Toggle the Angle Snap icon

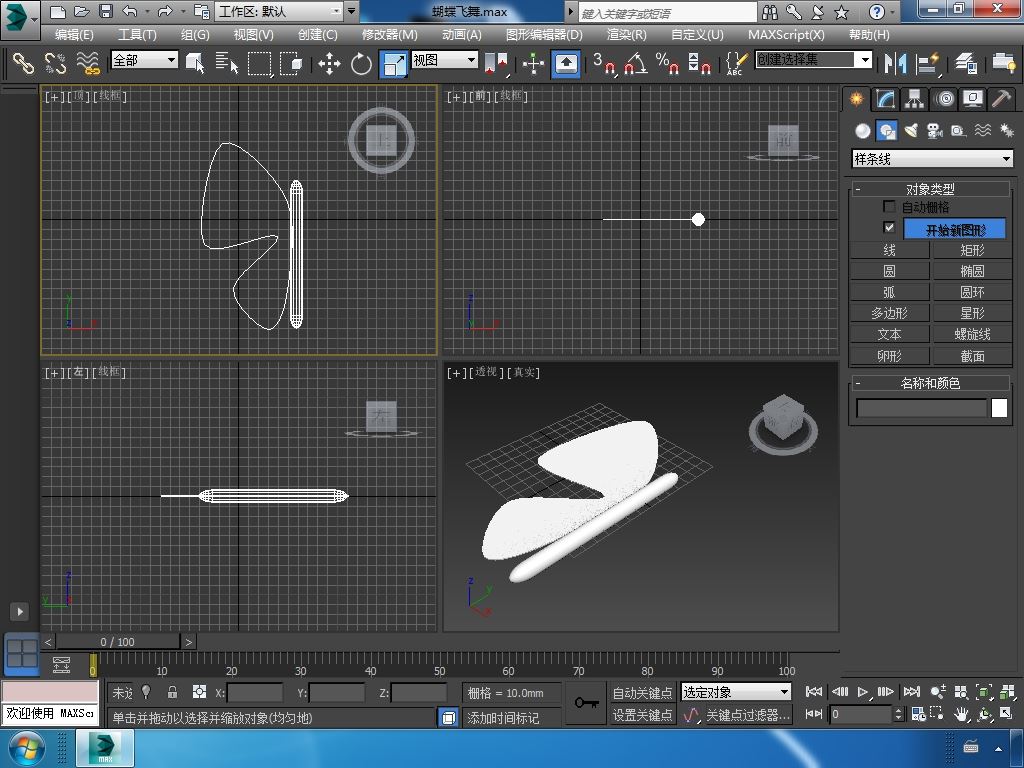(635, 64)
